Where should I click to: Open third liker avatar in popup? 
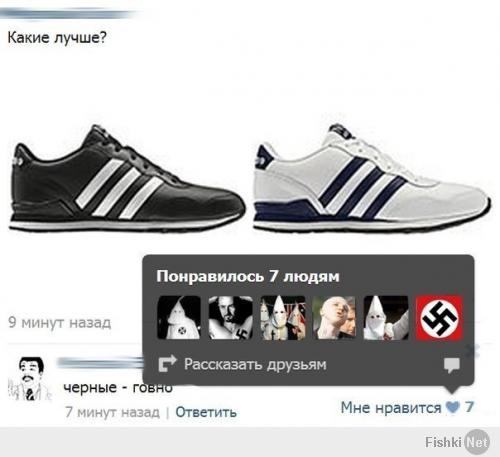pyautogui.click(x=283, y=317)
